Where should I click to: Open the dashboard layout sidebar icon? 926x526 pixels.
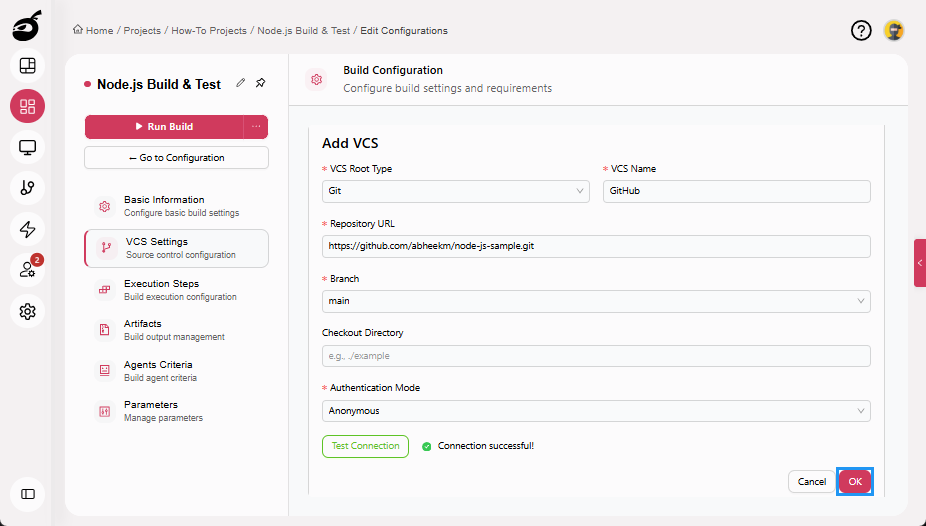click(x=27, y=66)
